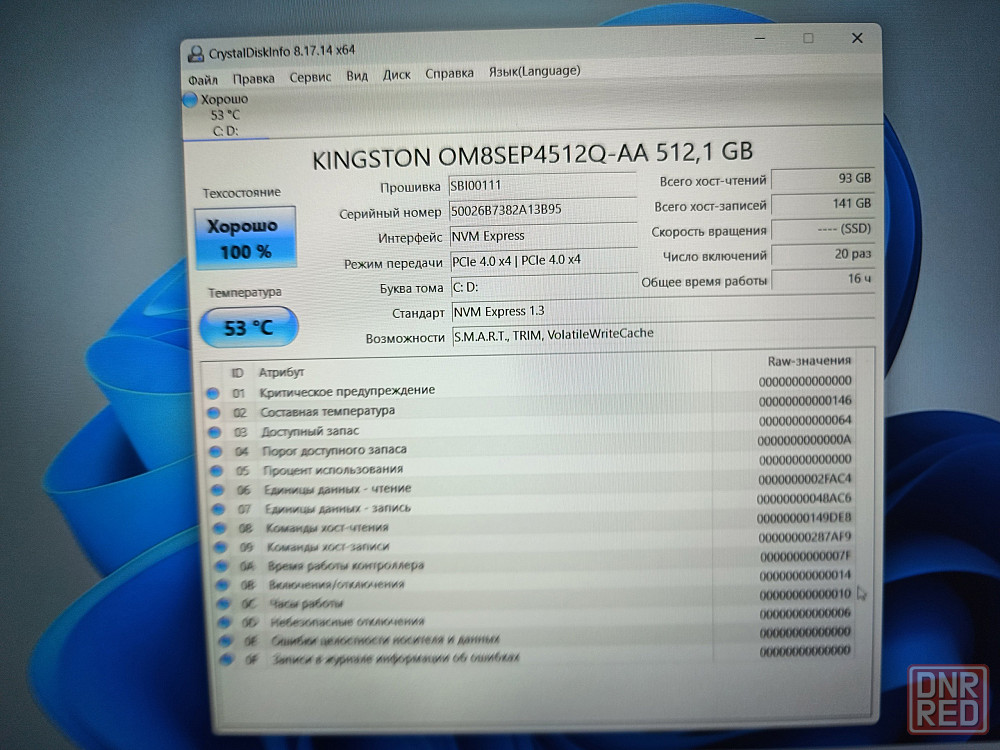Select the Команды хост-записи attribute text
This screenshot has width=1000, height=750.
[x=328, y=547]
